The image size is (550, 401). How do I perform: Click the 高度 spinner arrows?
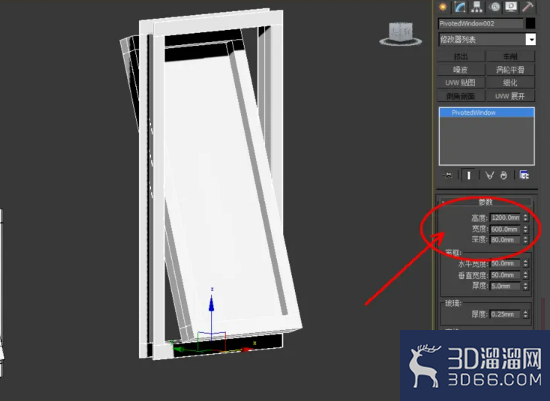click(x=525, y=218)
